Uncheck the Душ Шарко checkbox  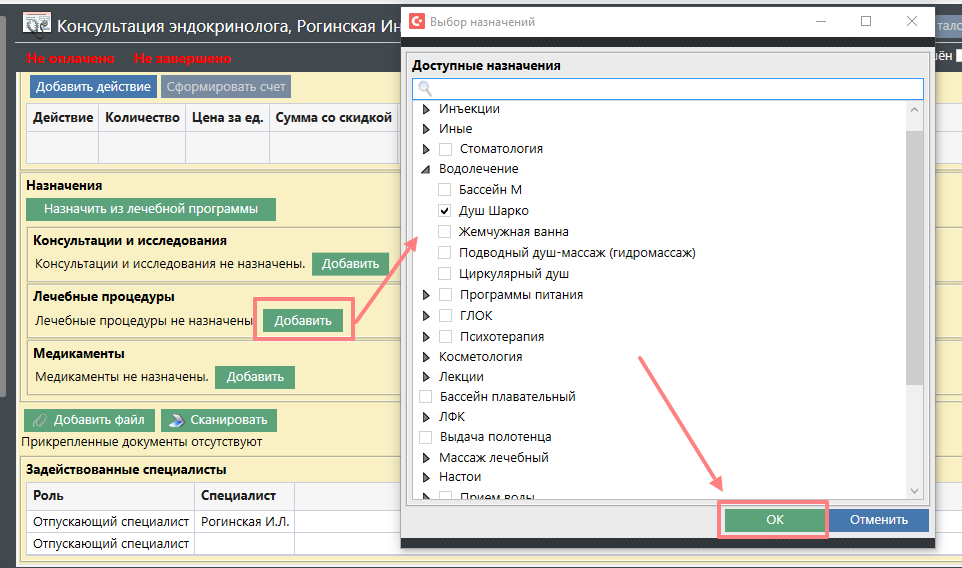tap(445, 211)
